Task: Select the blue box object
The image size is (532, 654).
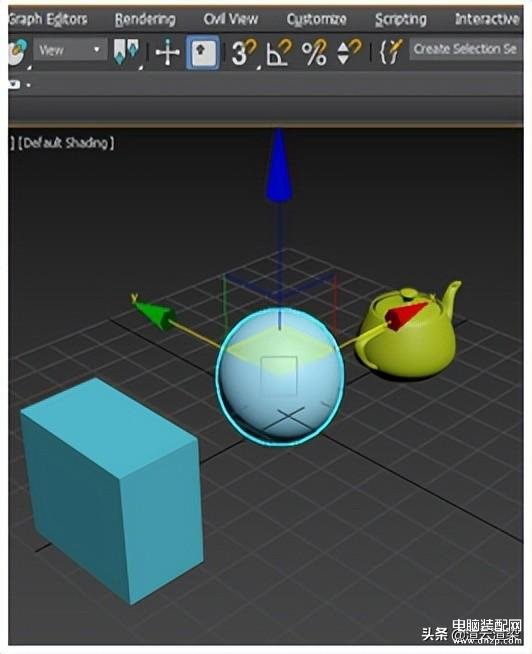Action: pyautogui.click(x=112, y=490)
